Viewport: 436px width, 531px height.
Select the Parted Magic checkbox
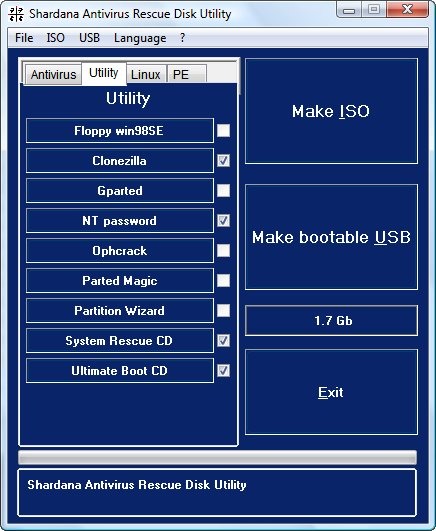click(223, 280)
